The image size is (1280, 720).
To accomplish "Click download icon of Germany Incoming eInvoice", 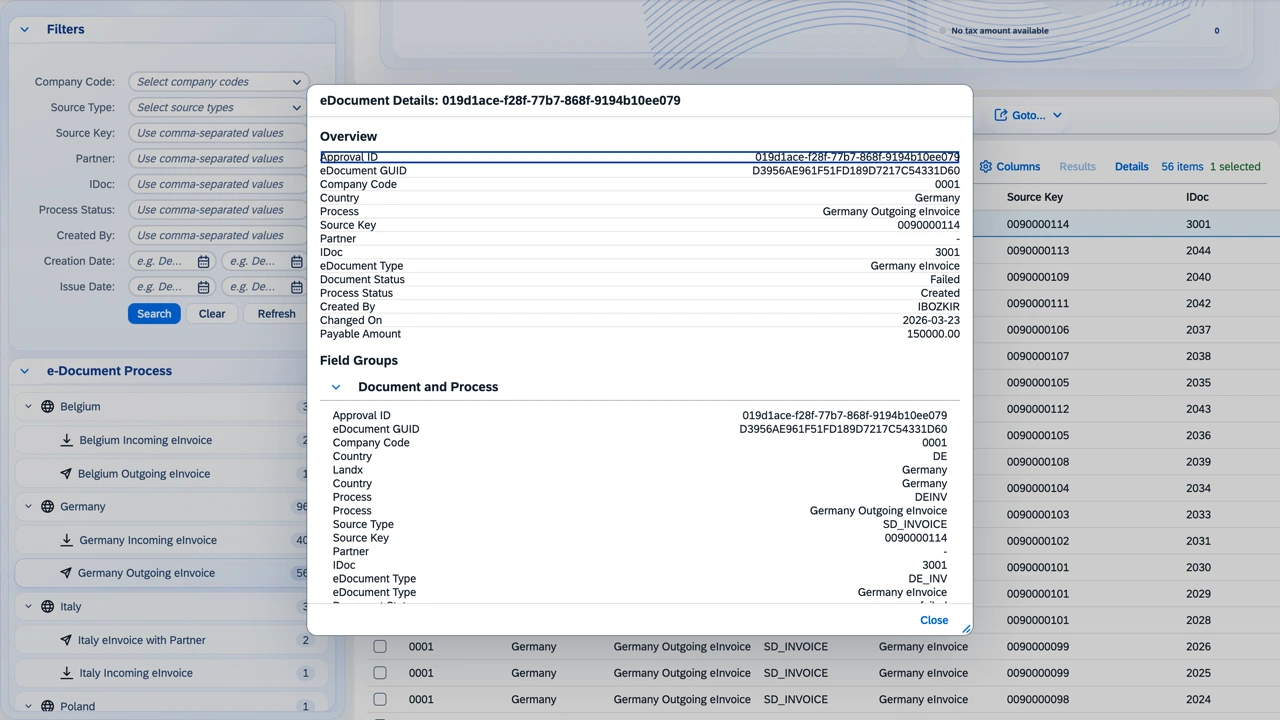I will 67,540.
